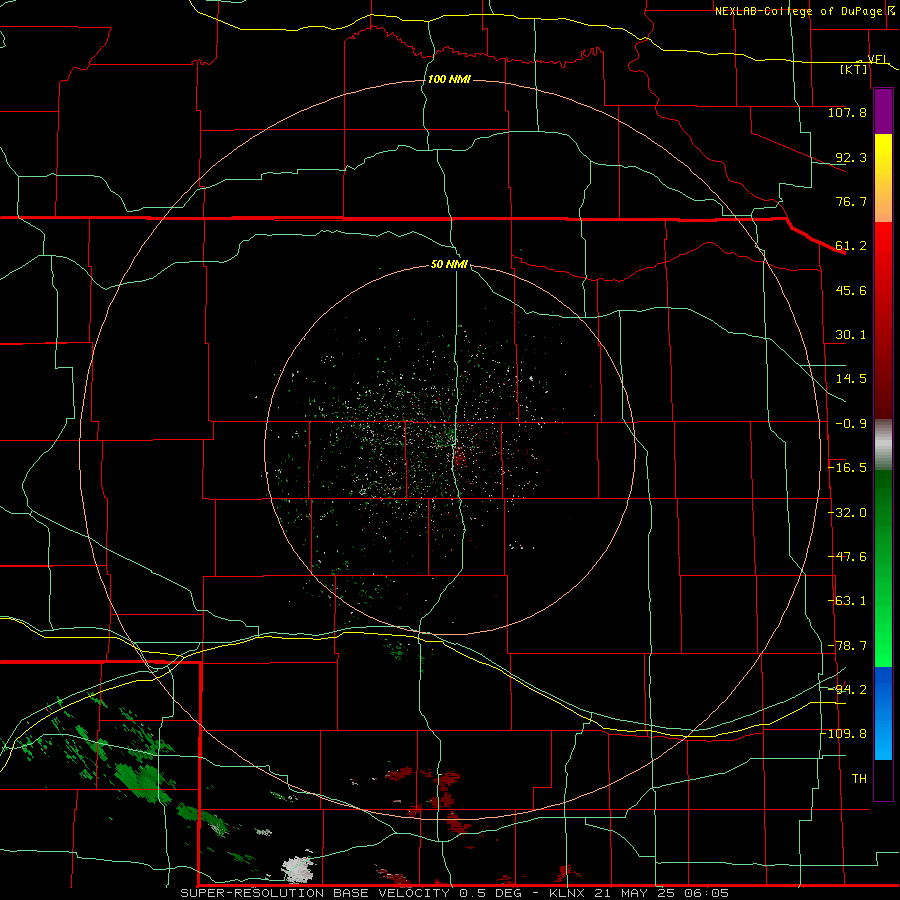
Task: Click the 50 NMI range ring label
Action: pos(449,265)
